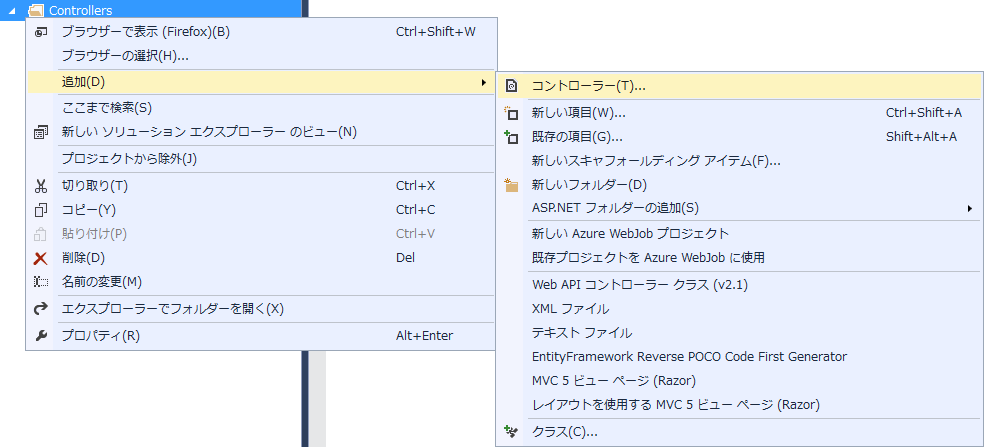The width and height of the screenshot is (984, 447).
Task: Select 新しいスキャフォールディング アイテム(F) entry
Action: click(x=655, y=161)
